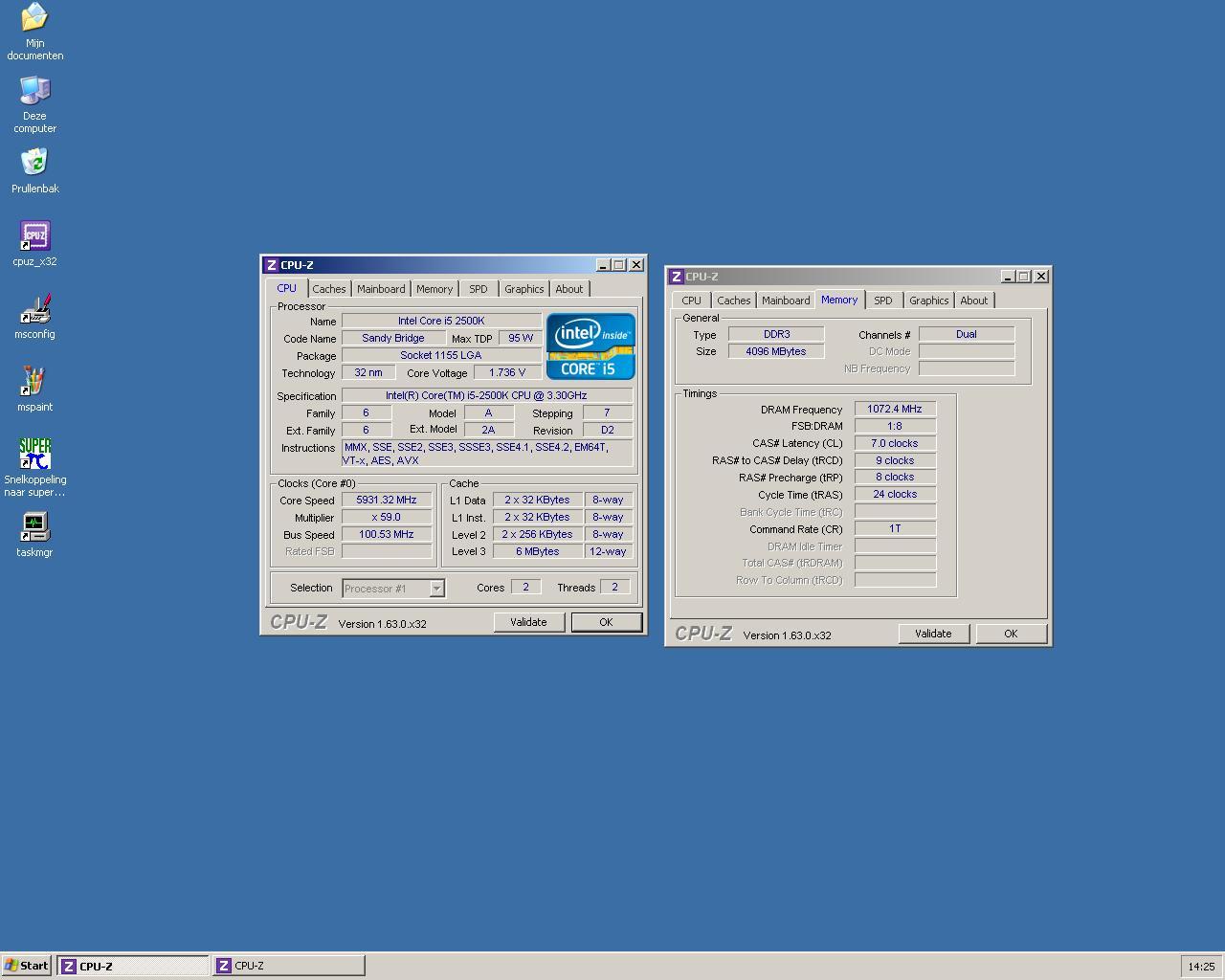
Task: Switch to SPD tab in CPU window
Action: pos(478,289)
